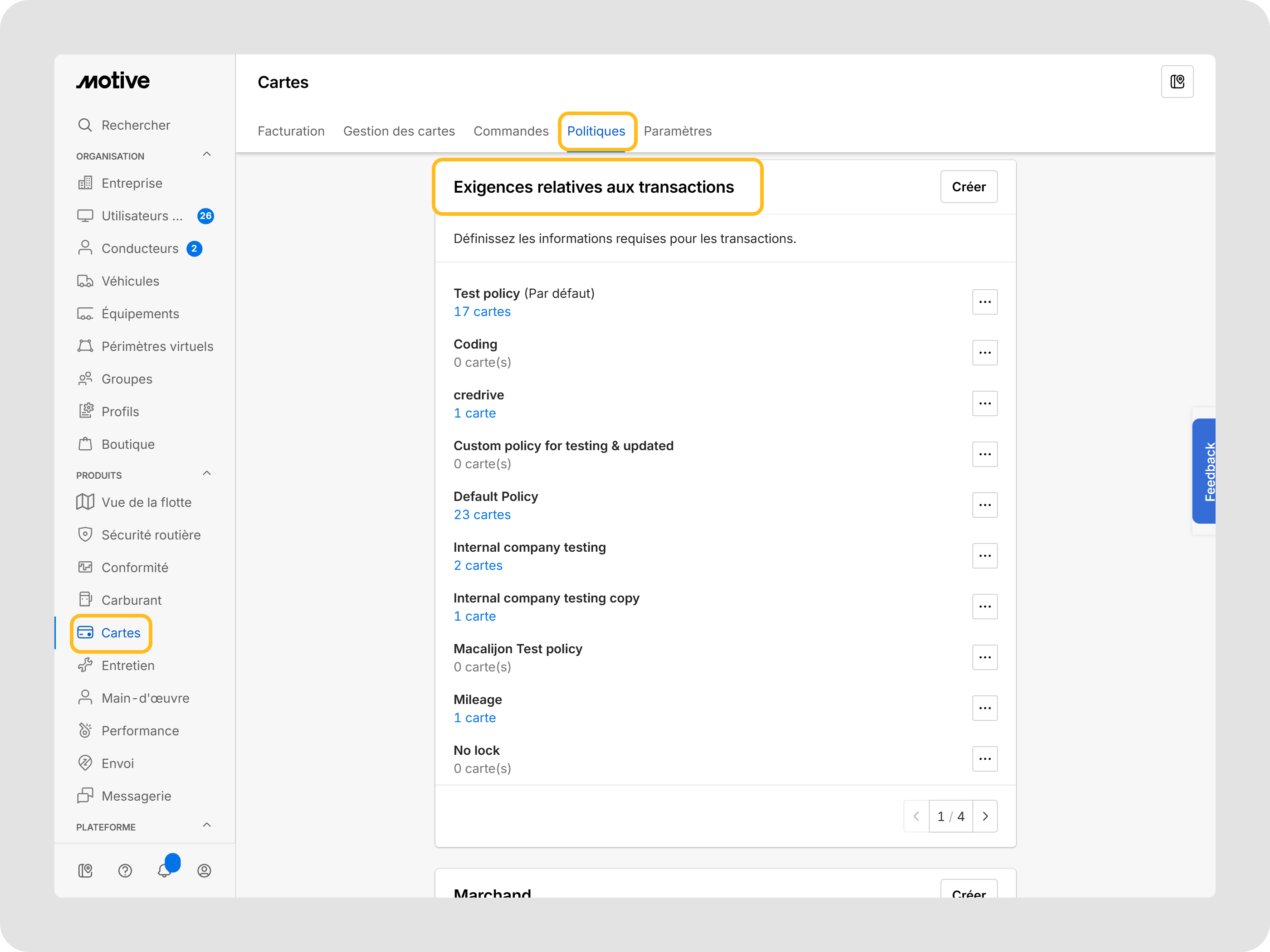Viewport: 1270px width, 952px height.
Task: Open 1 carte under Internal company testing copy
Action: click(x=475, y=617)
